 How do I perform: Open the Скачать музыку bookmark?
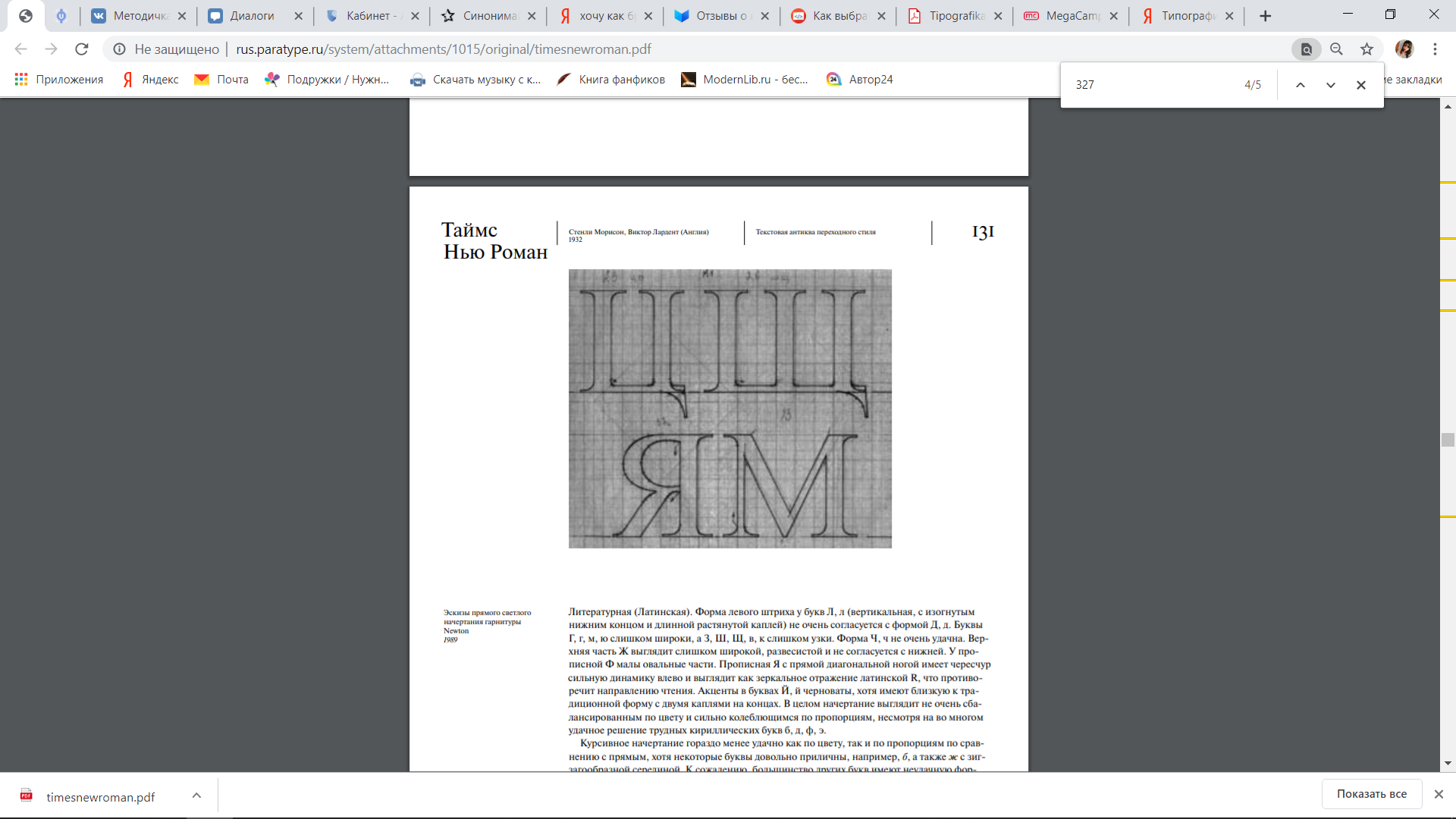coord(475,80)
